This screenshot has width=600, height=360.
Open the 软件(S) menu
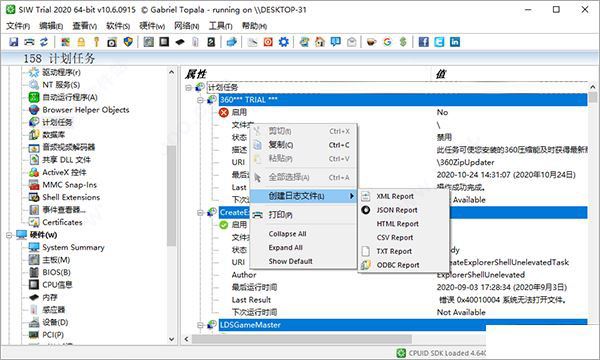coord(118,26)
